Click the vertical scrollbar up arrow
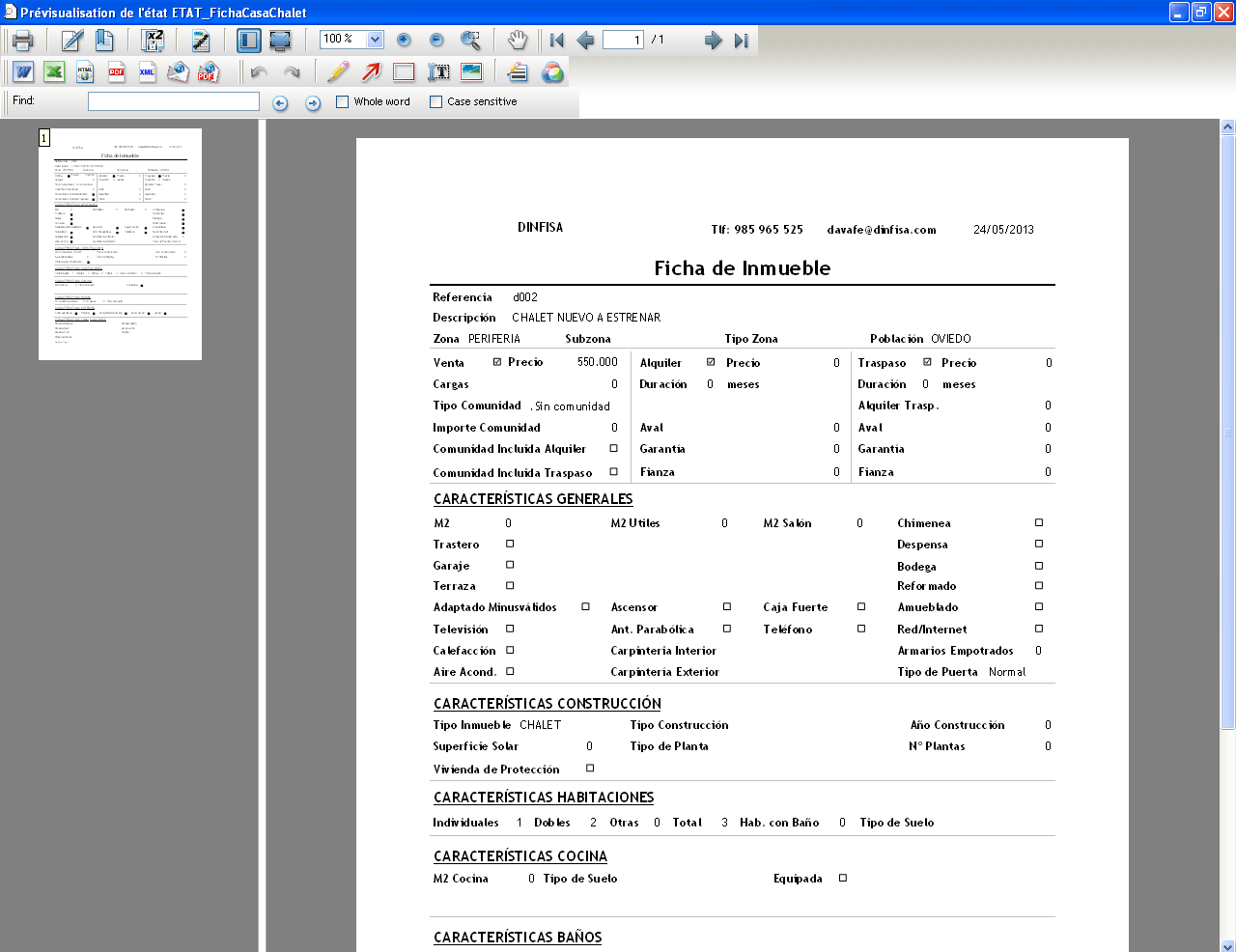Viewport: 1236px width, 952px height. [1228, 126]
